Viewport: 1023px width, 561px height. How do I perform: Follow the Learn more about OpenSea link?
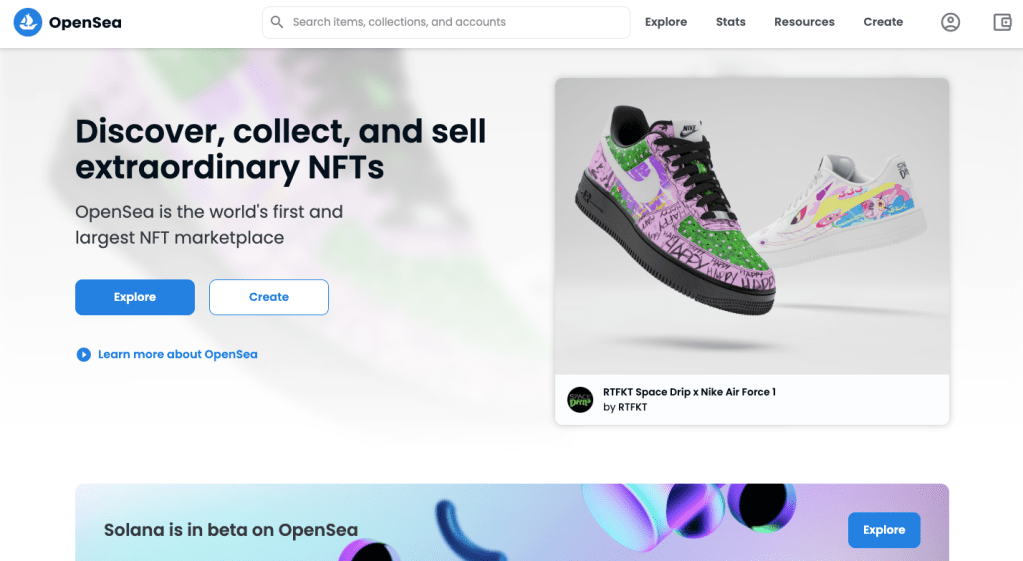click(x=177, y=354)
